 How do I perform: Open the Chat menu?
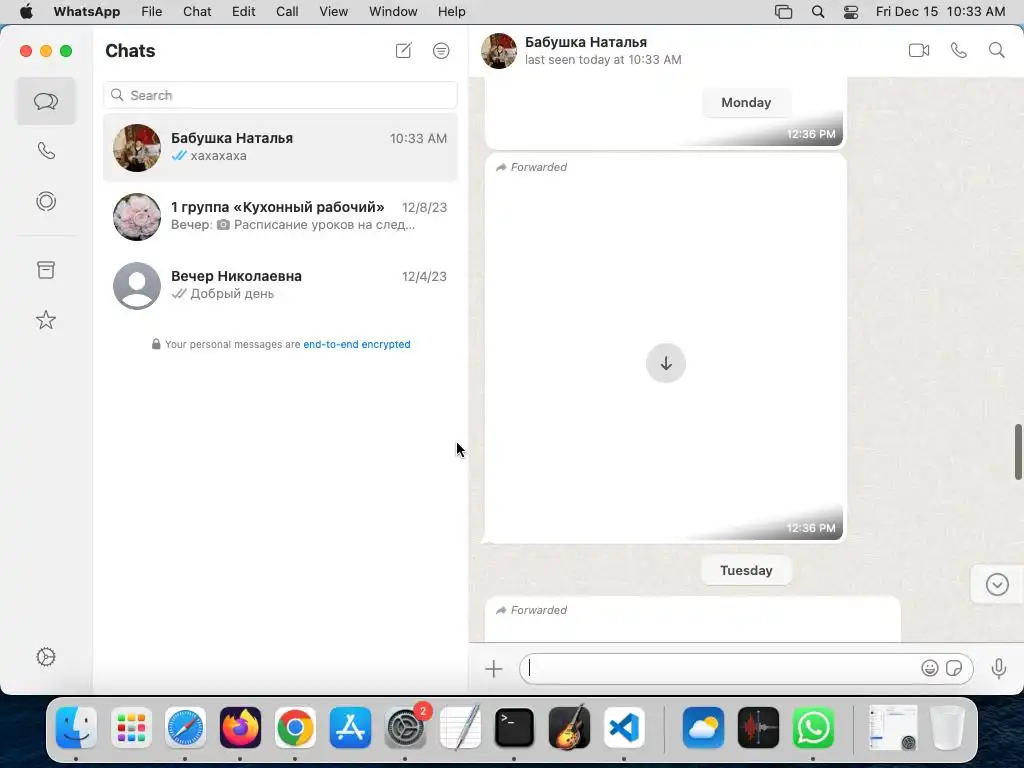pyautogui.click(x=197, y=12)
